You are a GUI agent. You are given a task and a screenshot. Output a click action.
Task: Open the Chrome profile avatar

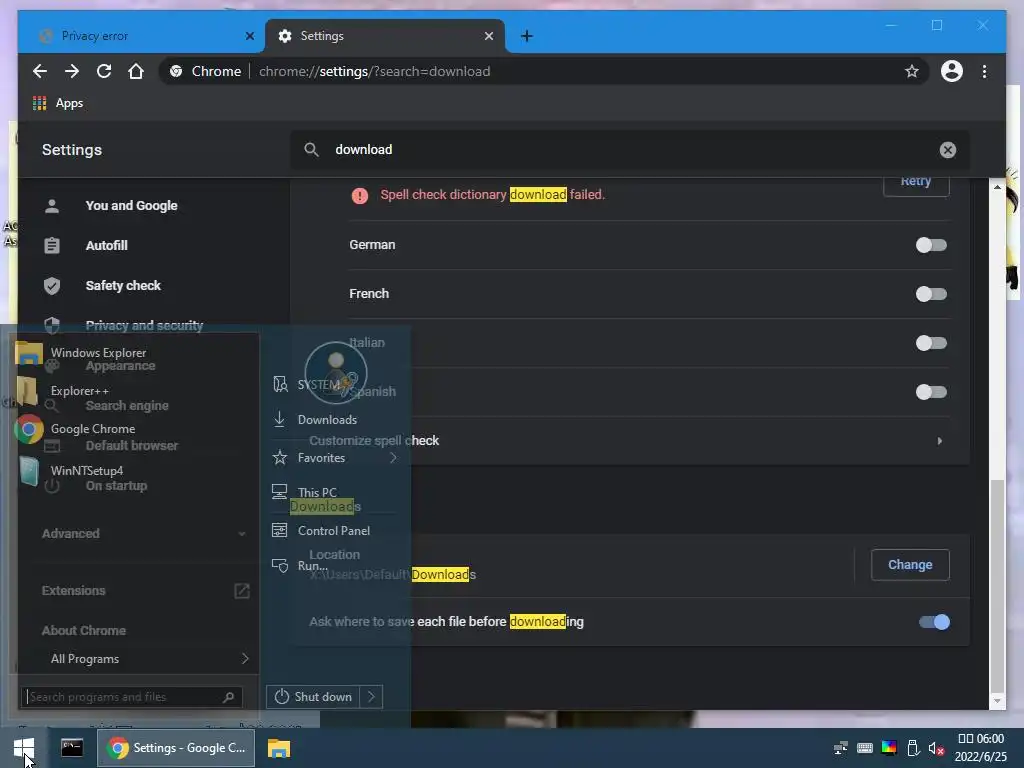click(x=952, y=71)
